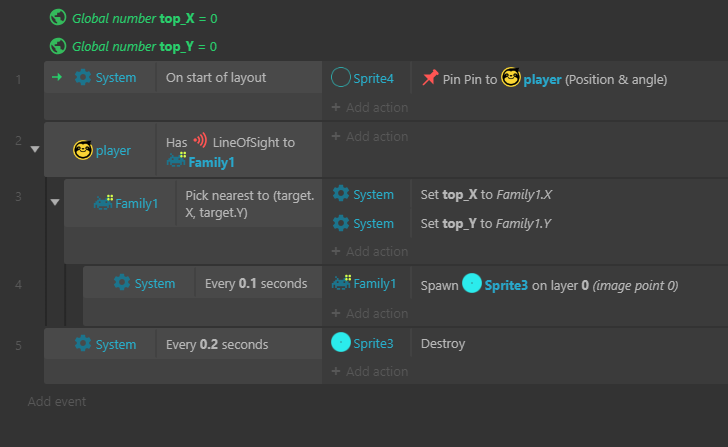Click Add event at the bottom

click(x=57, y=402)
